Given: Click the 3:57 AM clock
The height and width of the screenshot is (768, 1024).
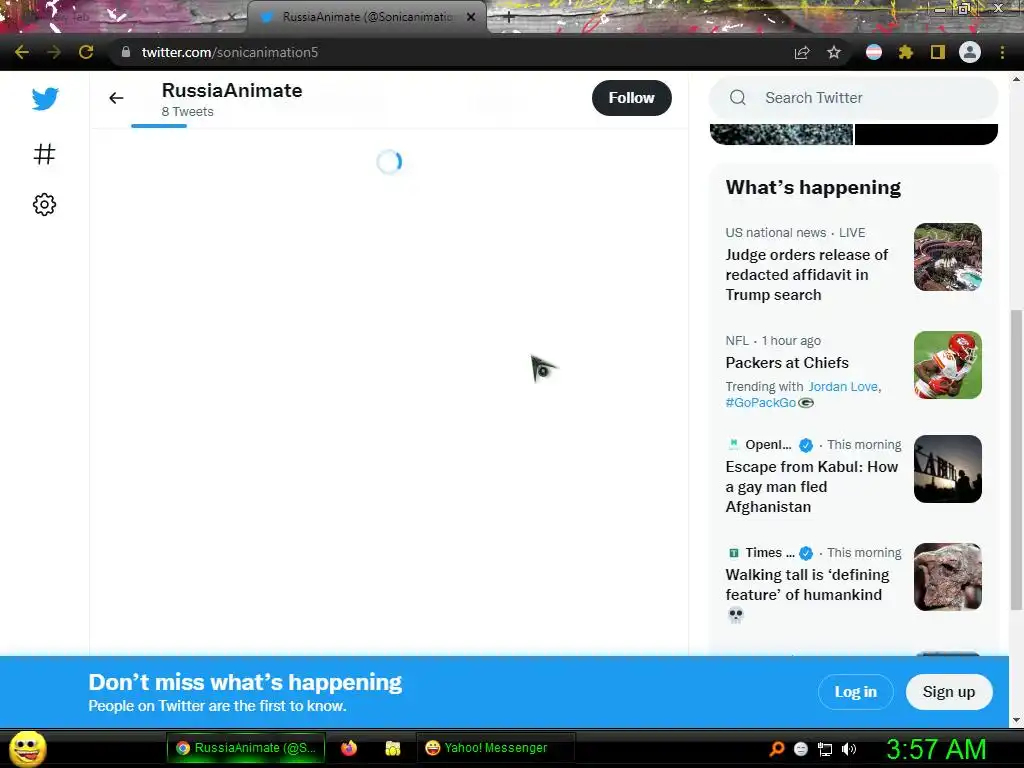Looking at the screenshot, I should (936, 749).
